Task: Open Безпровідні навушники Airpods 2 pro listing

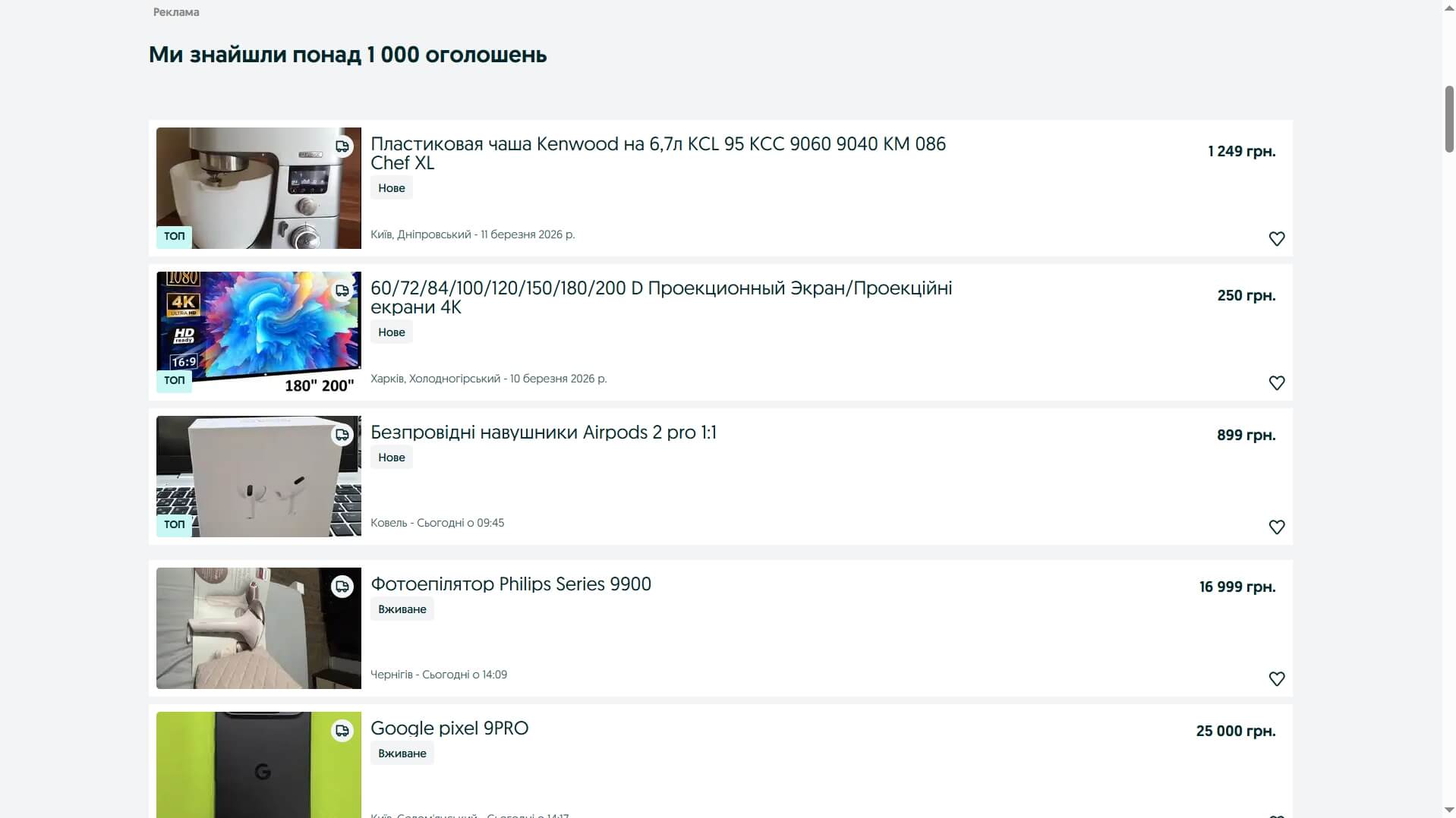Action: 543,433
